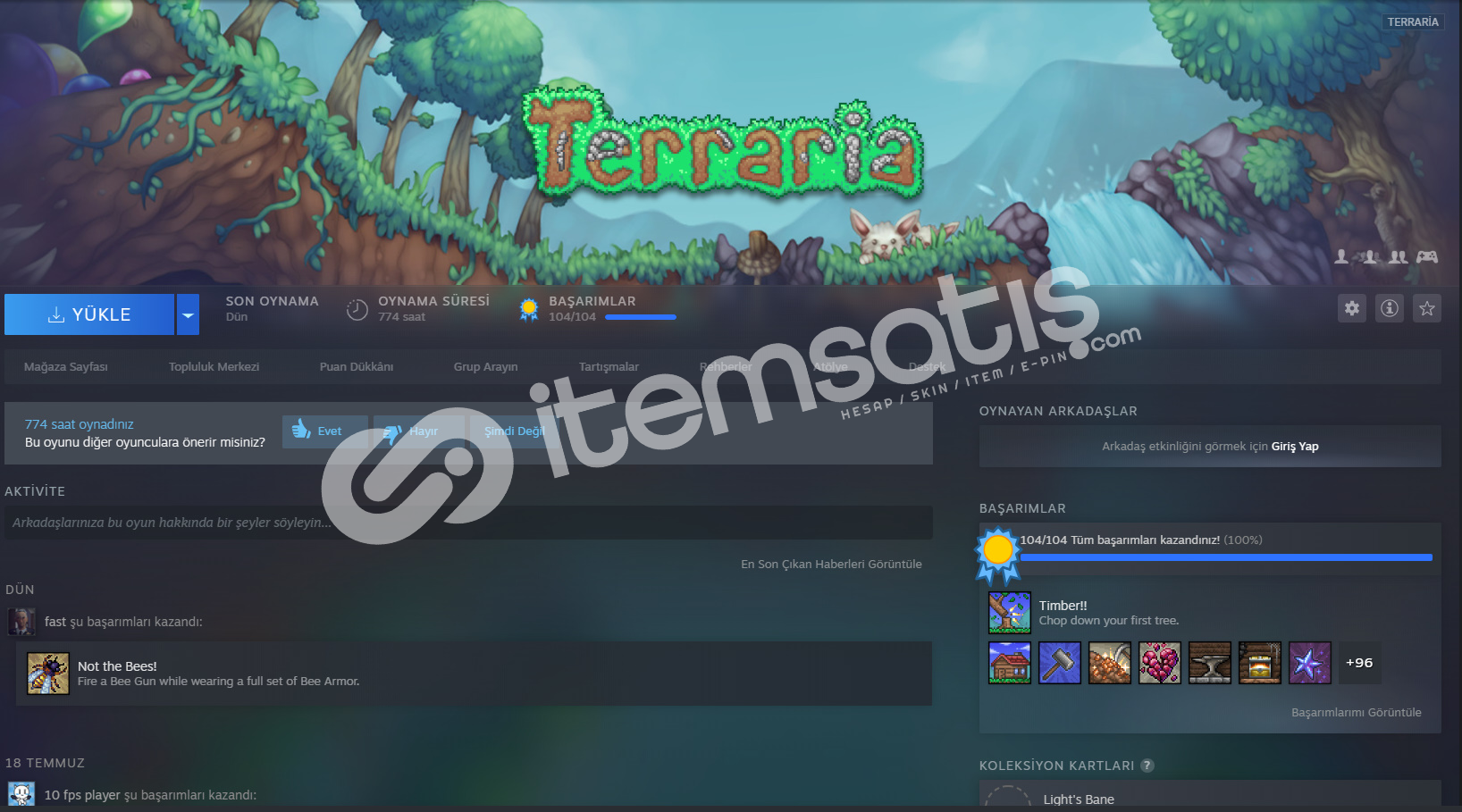This screenshot has width=1462, height=812.
Task: Click the furnace achievement icon
Action: click(1260, 663)
